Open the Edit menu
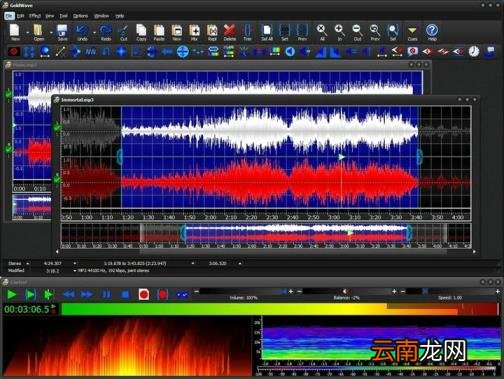 pos(21,16)
